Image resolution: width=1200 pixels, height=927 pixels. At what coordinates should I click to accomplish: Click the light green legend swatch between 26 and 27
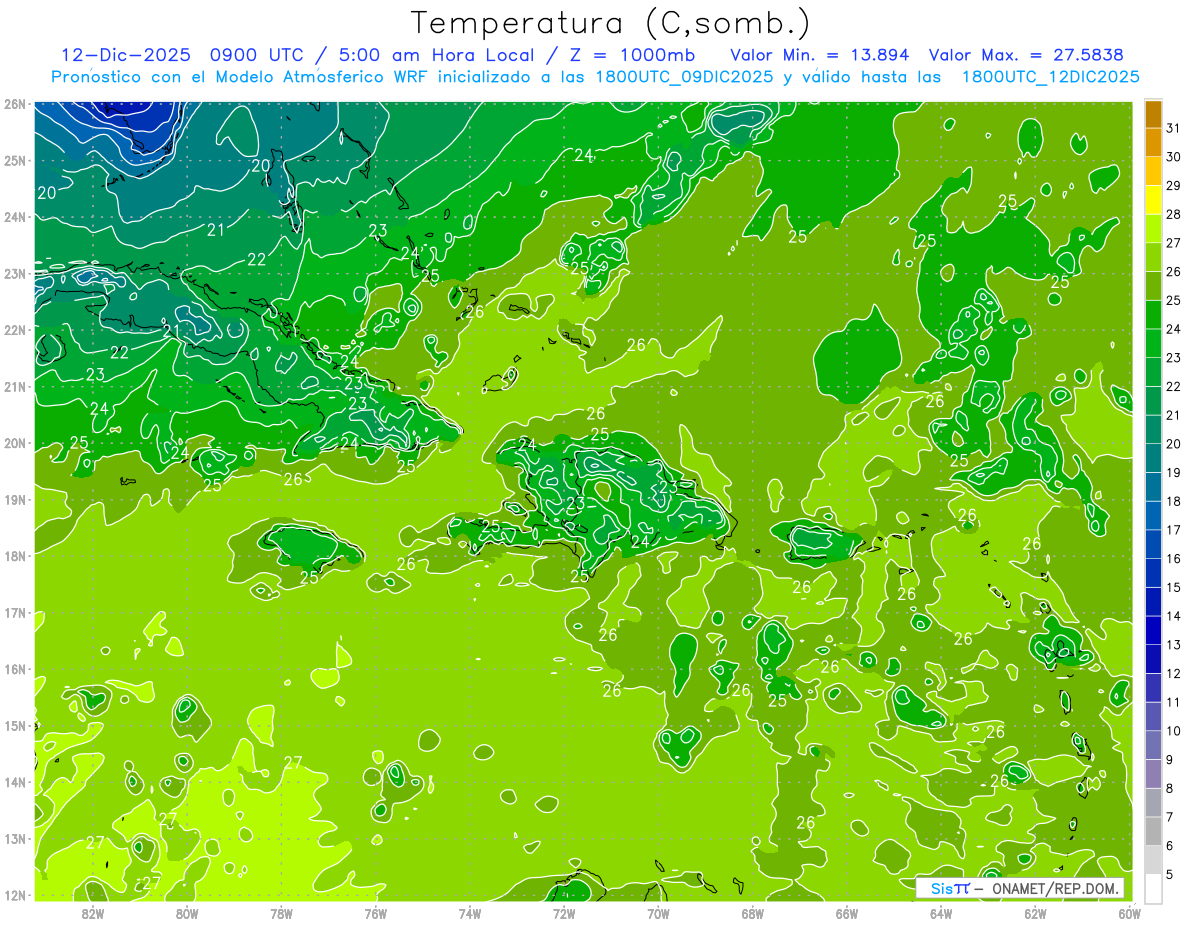pos(1153,258)
